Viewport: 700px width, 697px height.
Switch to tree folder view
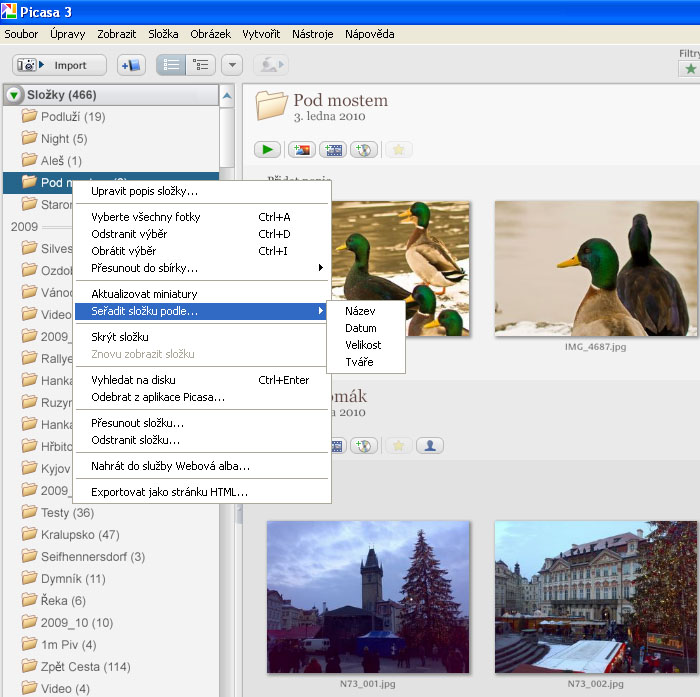tap(201, 65)
